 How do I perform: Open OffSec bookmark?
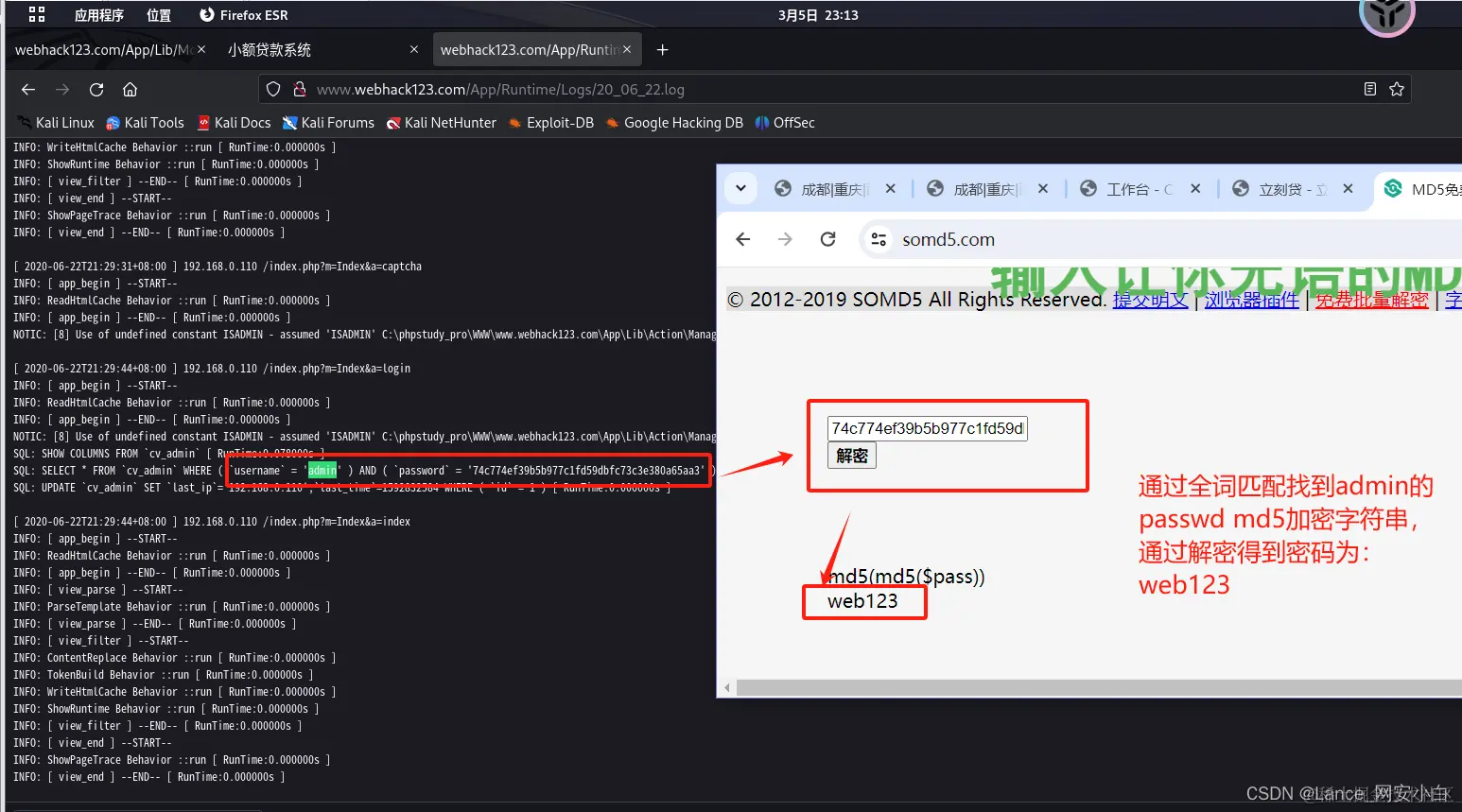(785, 123)
